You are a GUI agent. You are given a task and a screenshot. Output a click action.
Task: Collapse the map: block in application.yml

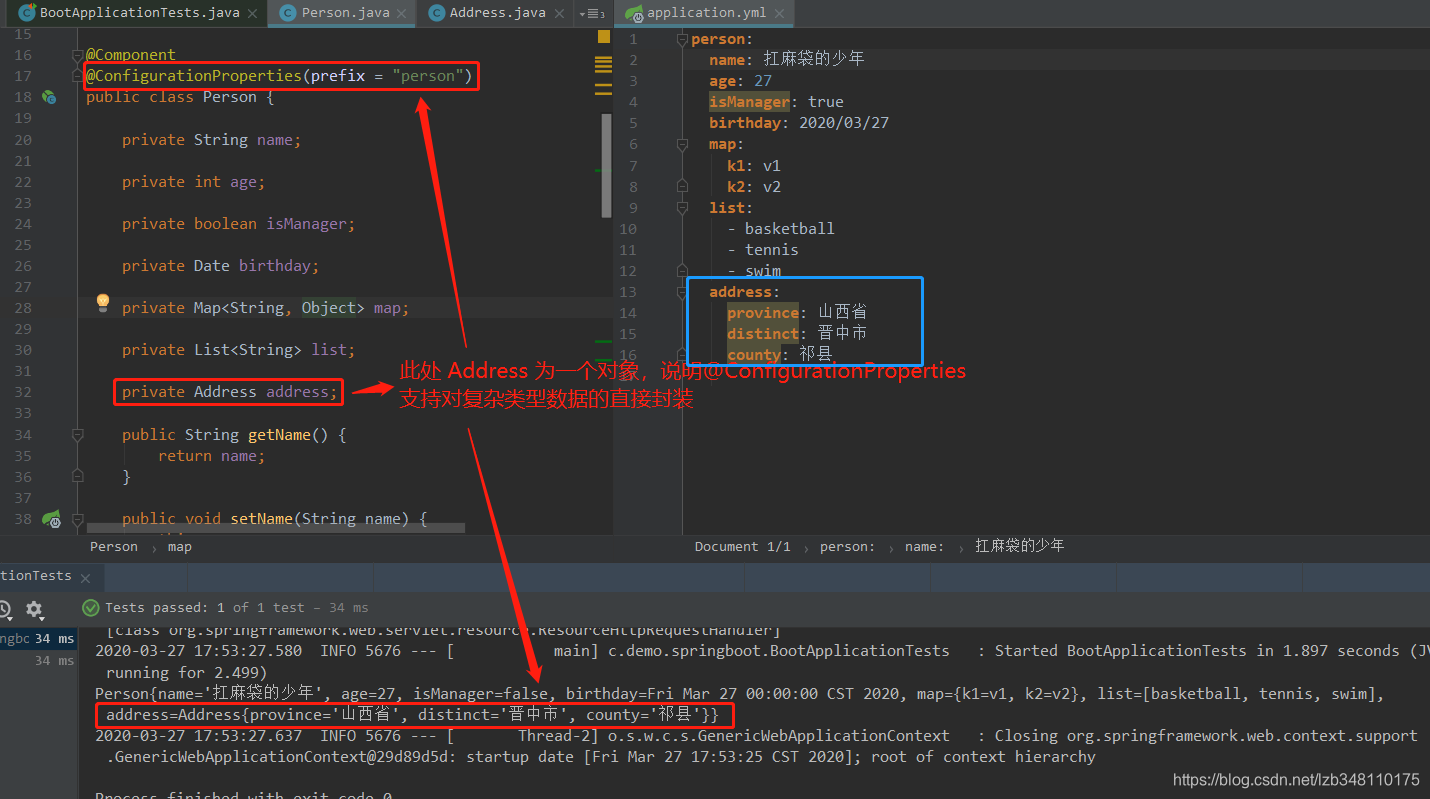683,145
